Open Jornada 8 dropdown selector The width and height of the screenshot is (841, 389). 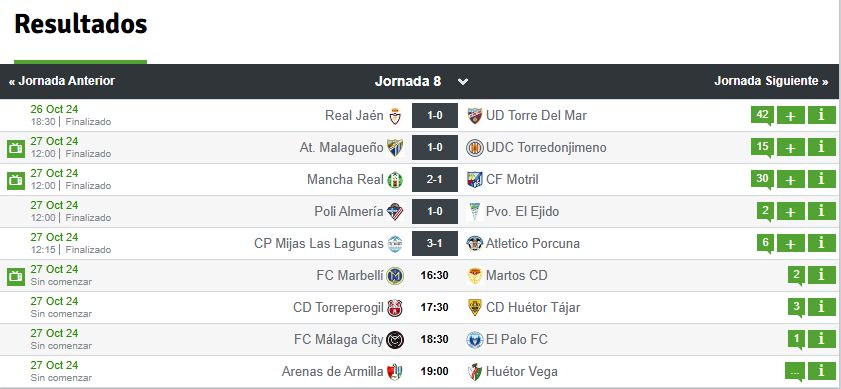point(422,82)
